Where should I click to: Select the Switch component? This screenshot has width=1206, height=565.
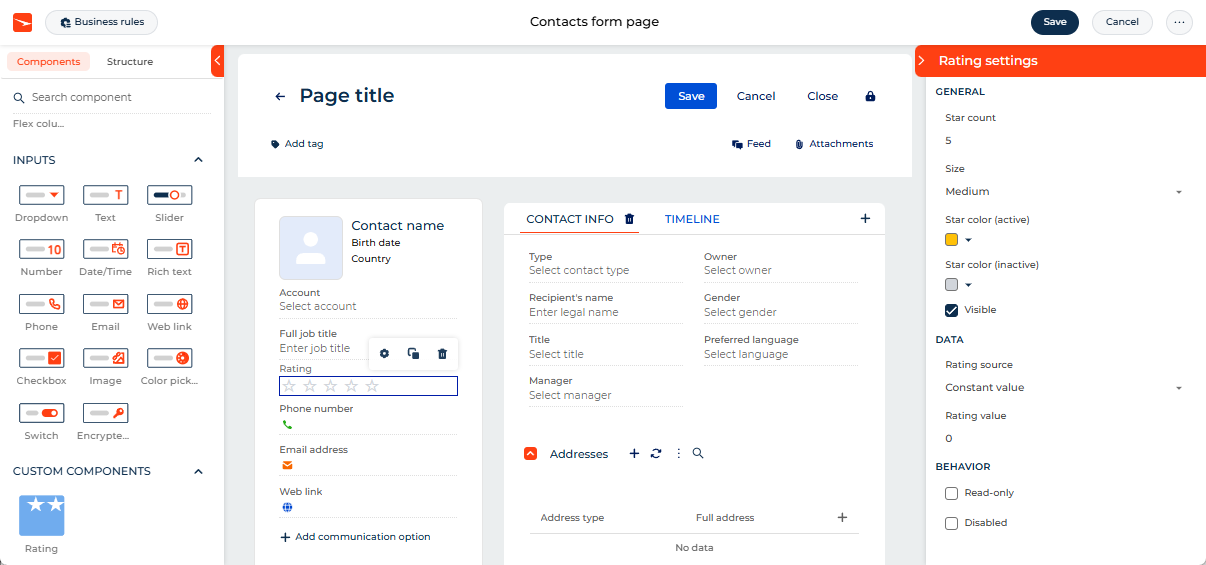click(x=42, y=421)
